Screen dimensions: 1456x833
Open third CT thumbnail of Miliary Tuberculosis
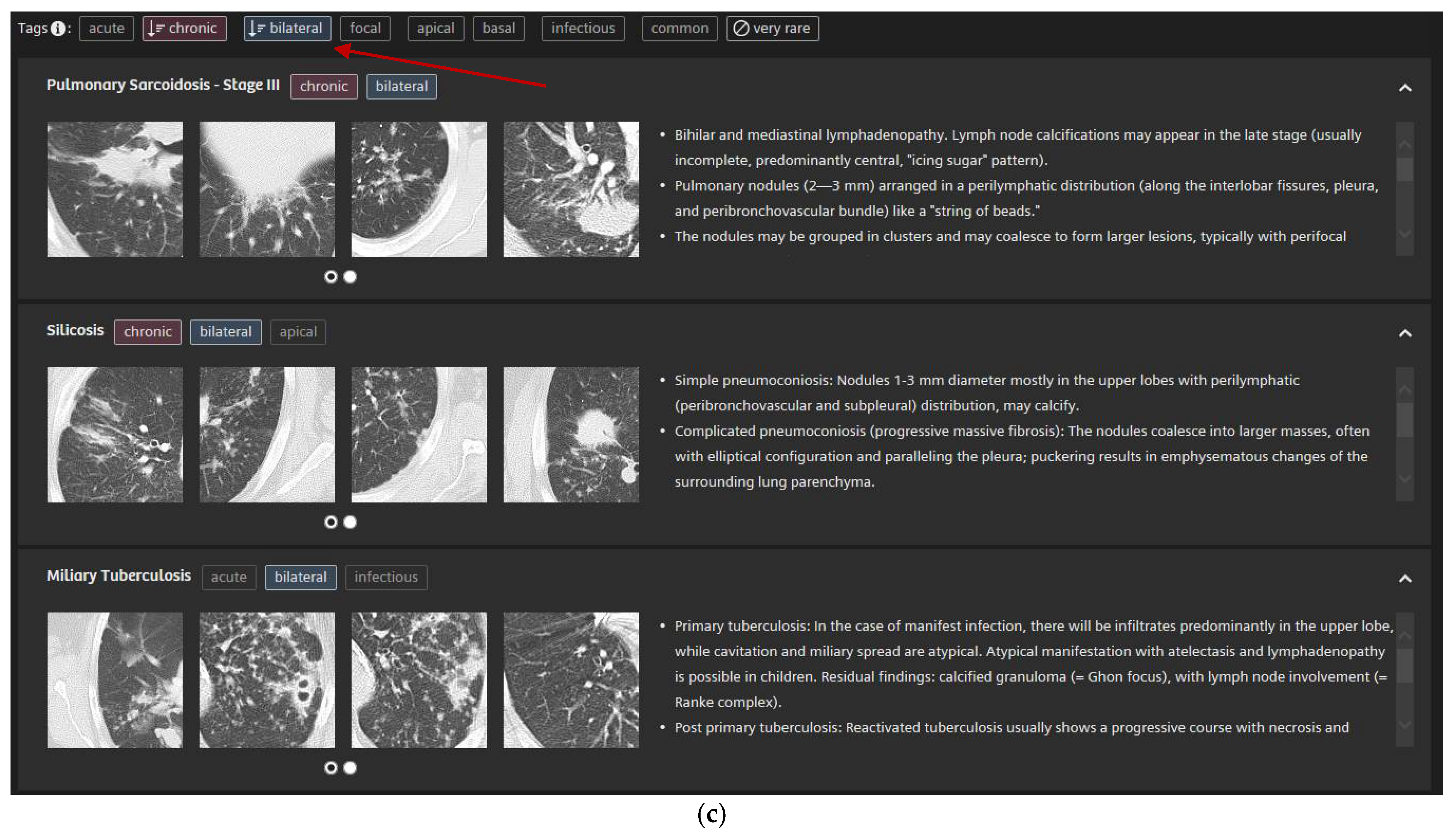[x=419, y=680]
